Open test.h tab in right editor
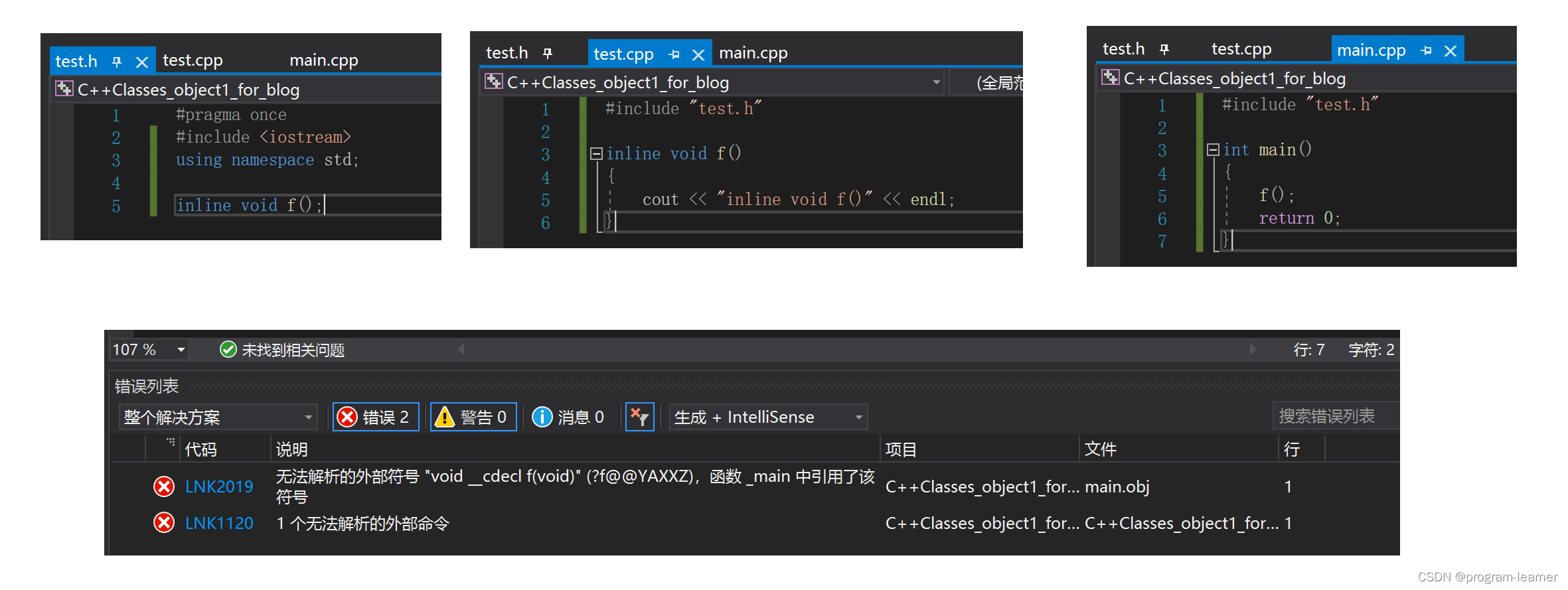Image resolution: width=1568 pixels, height=590 pixels. click(x=1124, y=49)
